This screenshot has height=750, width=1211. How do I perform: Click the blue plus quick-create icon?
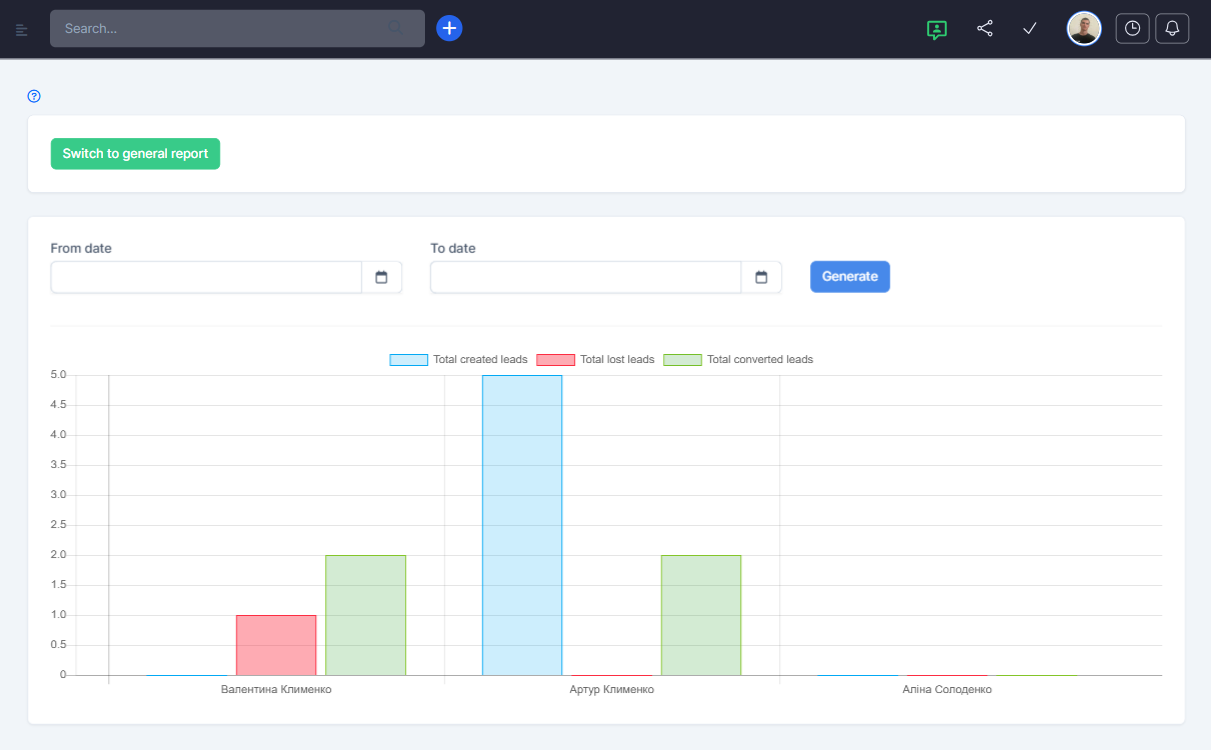(449, 28)
